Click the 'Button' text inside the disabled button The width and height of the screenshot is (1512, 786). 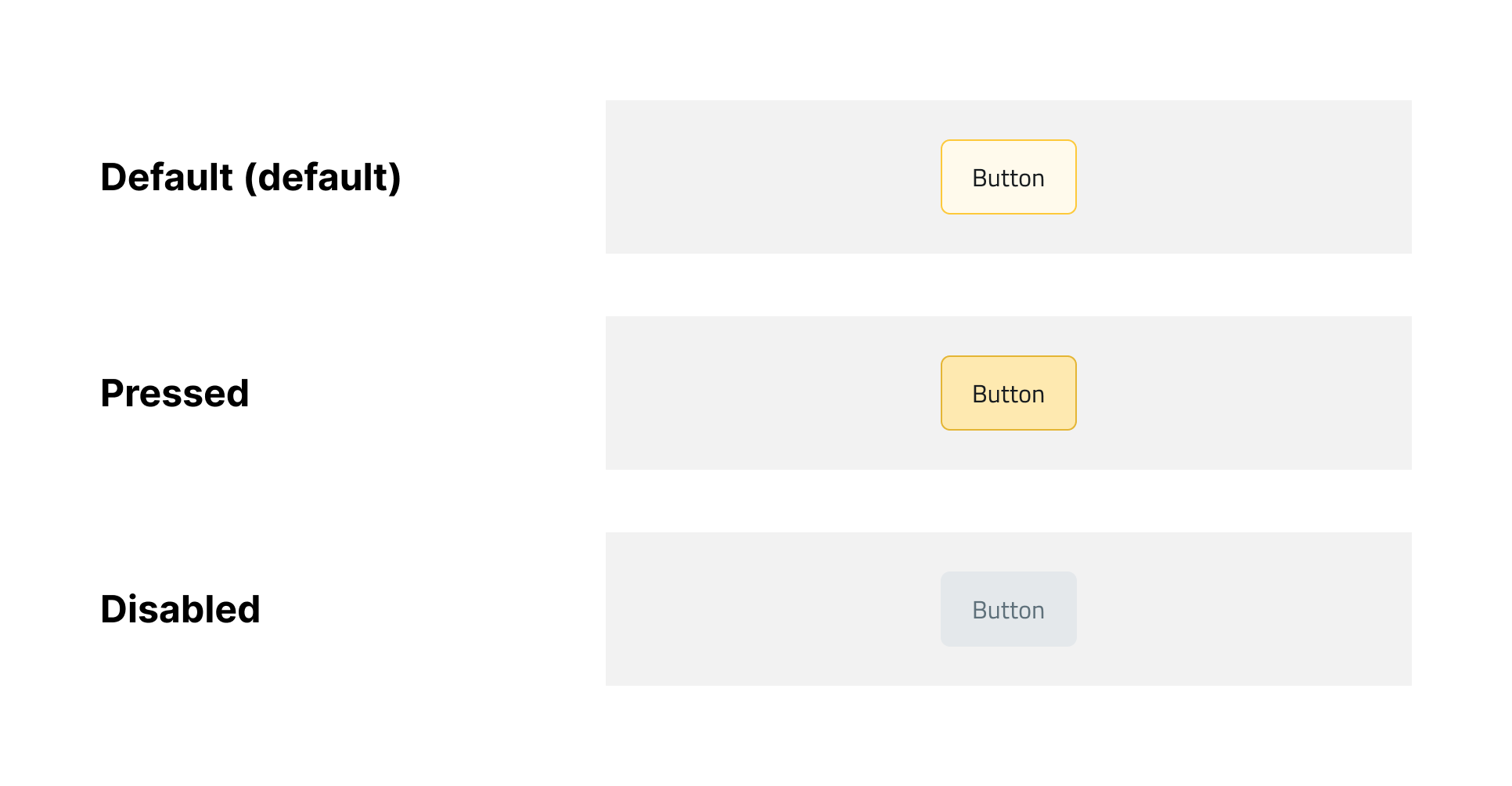point(1008,609)
